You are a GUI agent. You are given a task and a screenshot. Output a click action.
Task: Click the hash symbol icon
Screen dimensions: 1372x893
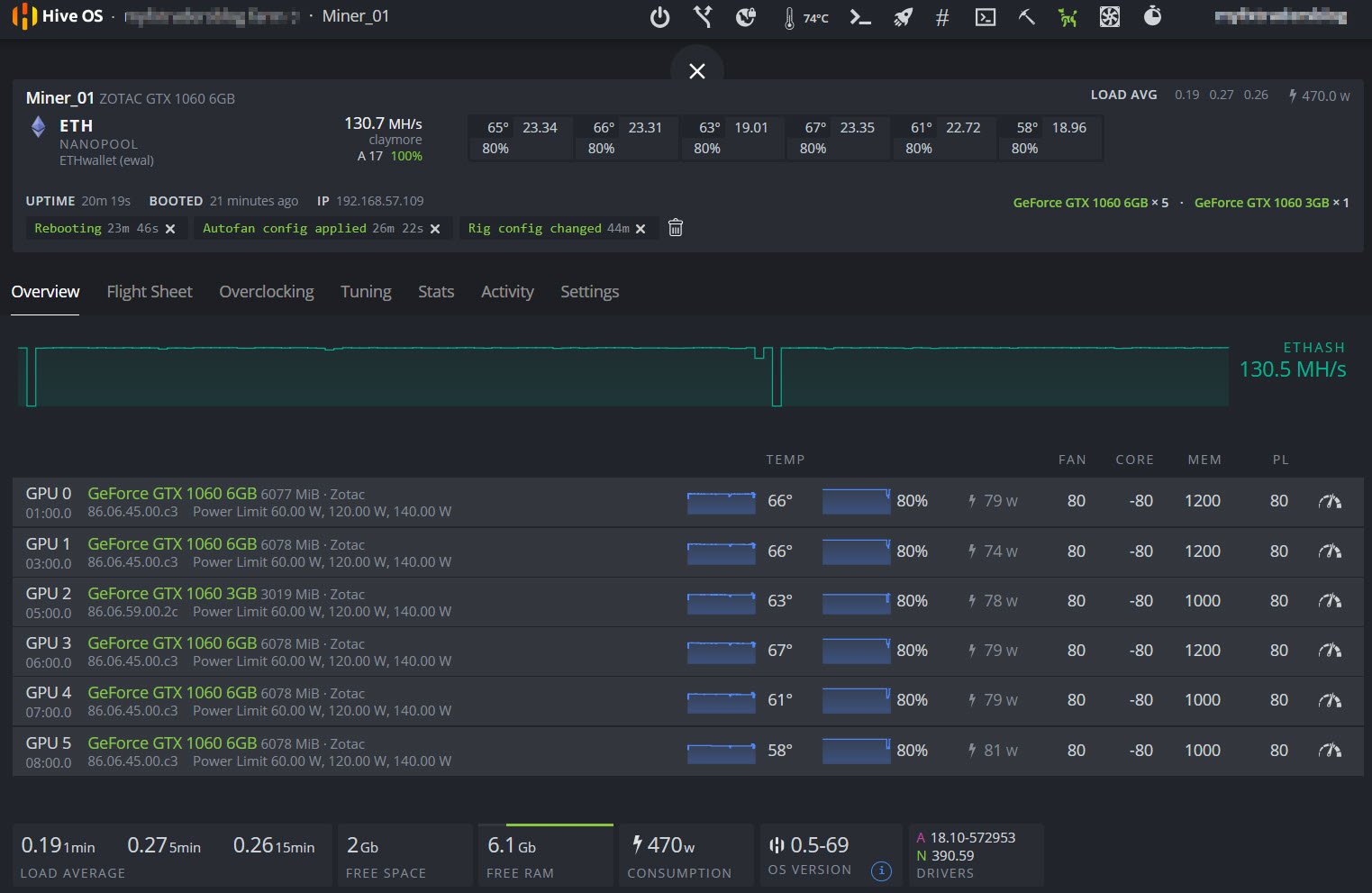(942, 17)
